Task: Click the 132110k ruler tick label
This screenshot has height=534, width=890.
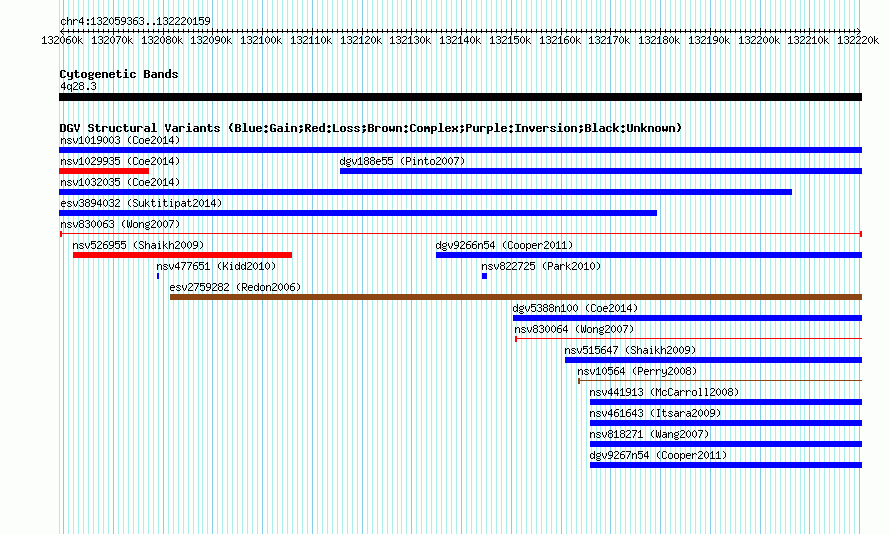Action: pos(311,40)
